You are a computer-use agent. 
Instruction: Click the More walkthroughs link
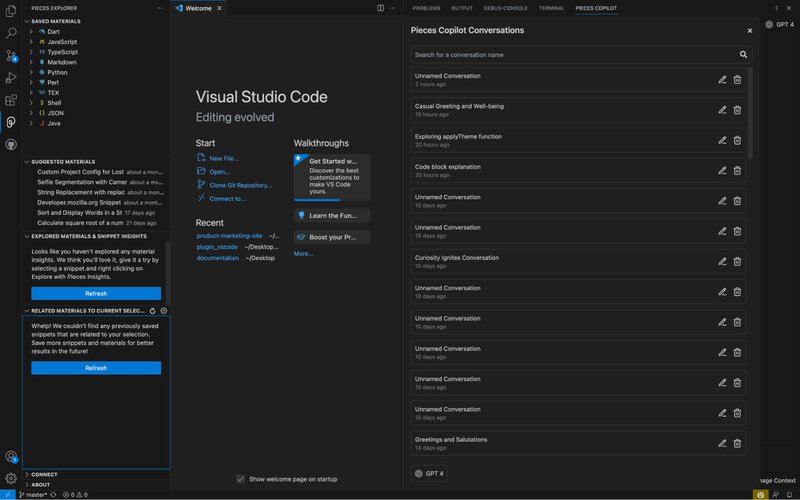click(x=303, y=254)
